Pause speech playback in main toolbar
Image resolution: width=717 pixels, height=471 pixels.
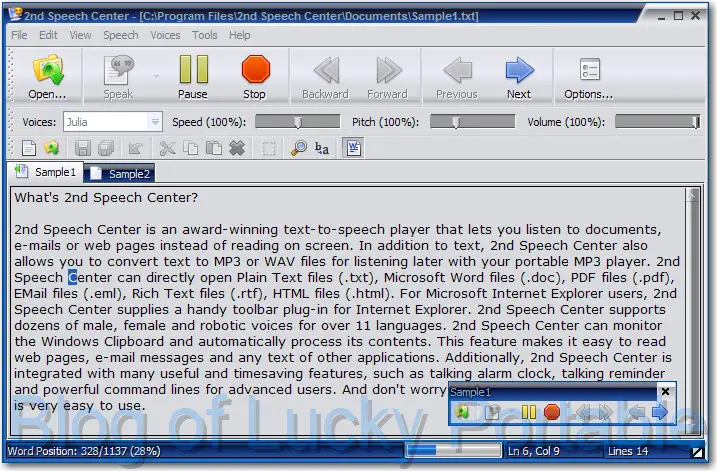click(x=193, y=77)
